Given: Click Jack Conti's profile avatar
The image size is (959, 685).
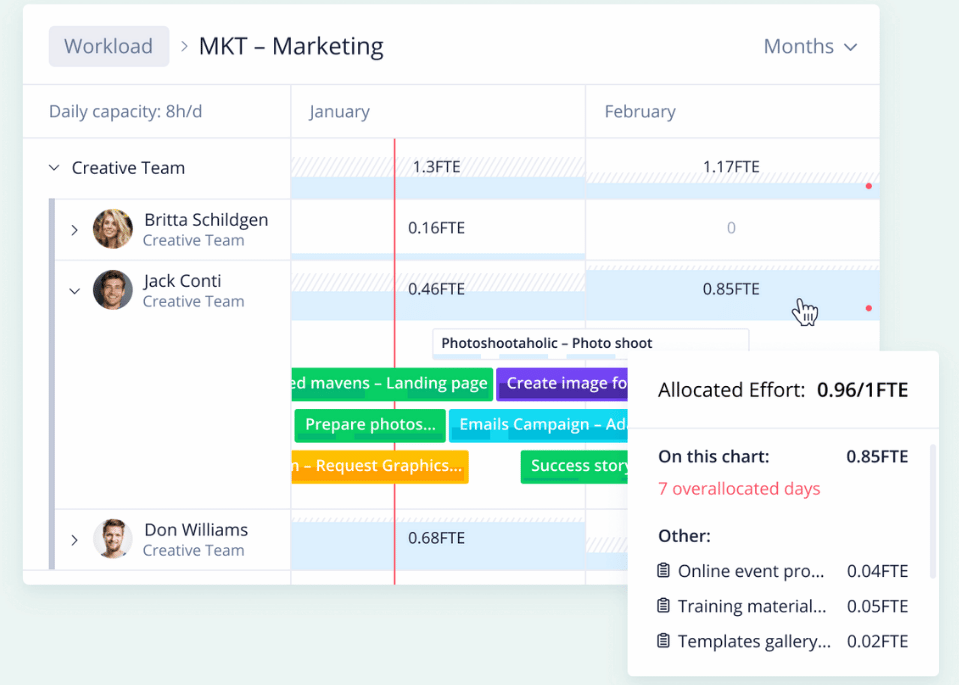Looking at the screenshot, I should 113,290.
